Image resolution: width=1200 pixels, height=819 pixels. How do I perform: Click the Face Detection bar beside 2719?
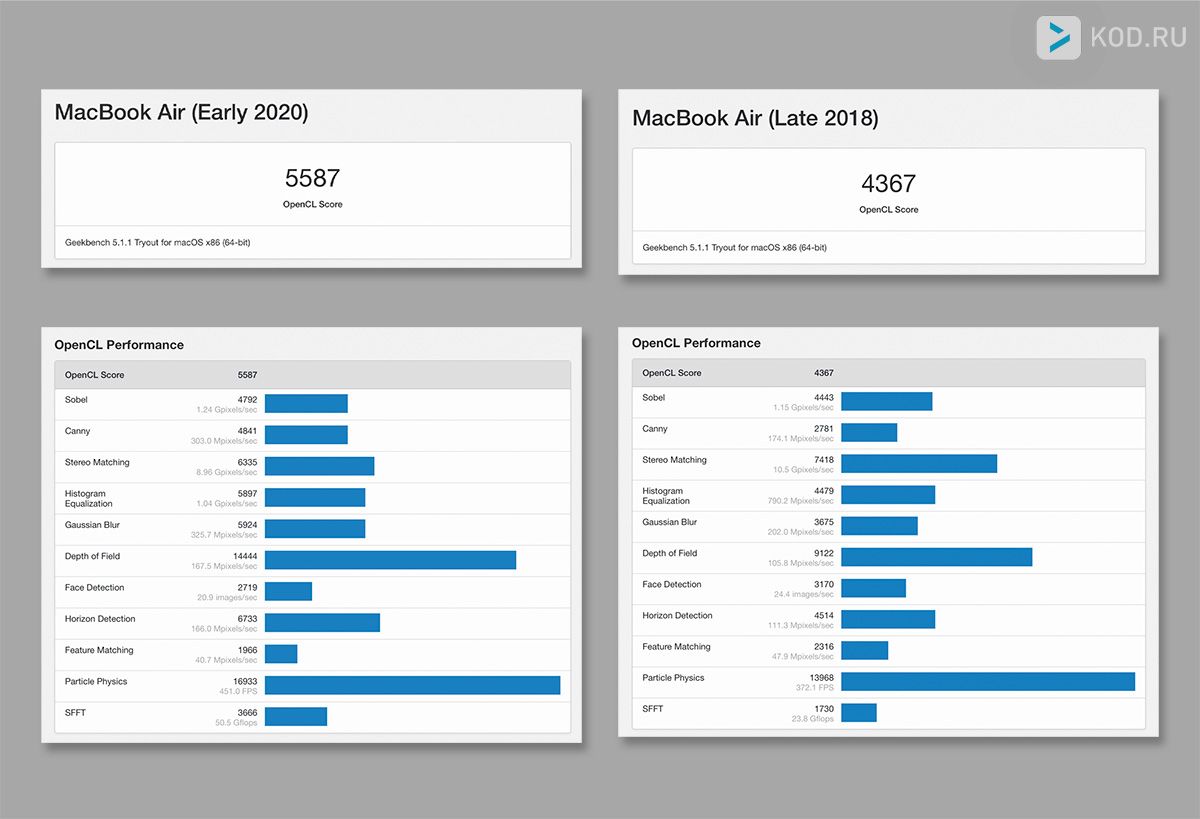click(x=289, y=591)
